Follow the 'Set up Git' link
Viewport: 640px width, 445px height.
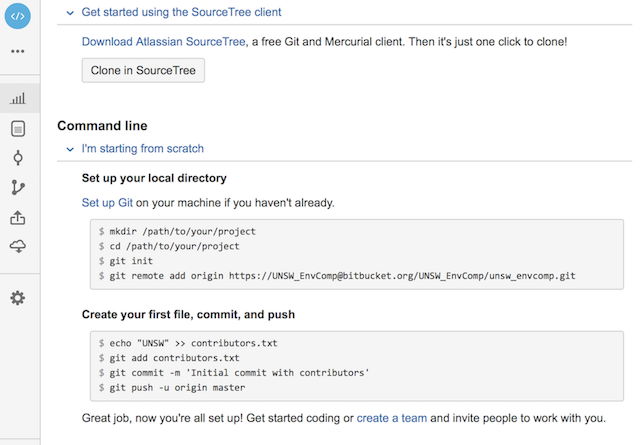[107, 202]
